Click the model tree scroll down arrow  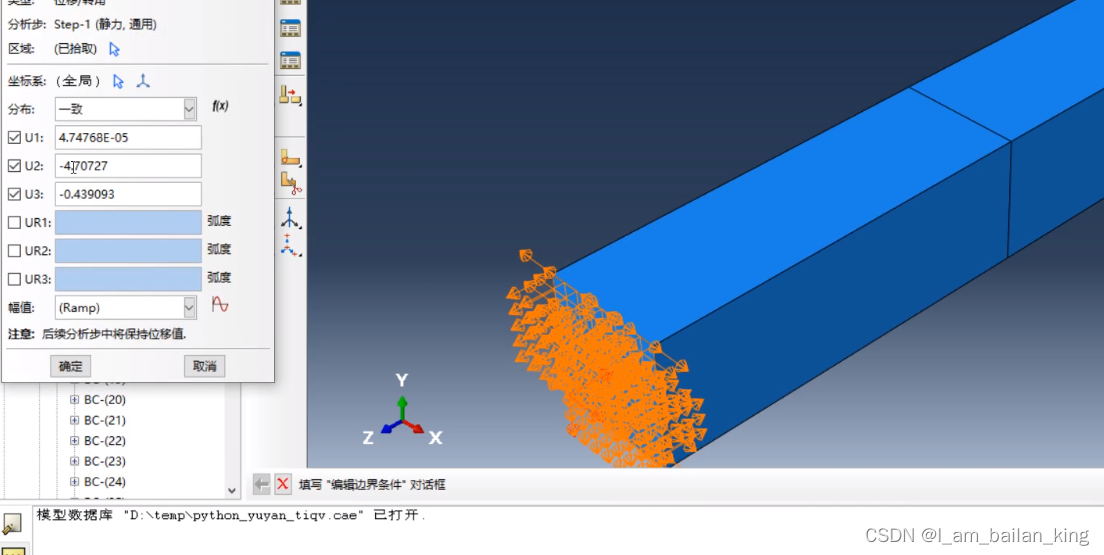pyautogui.click(x=232, y=491)
